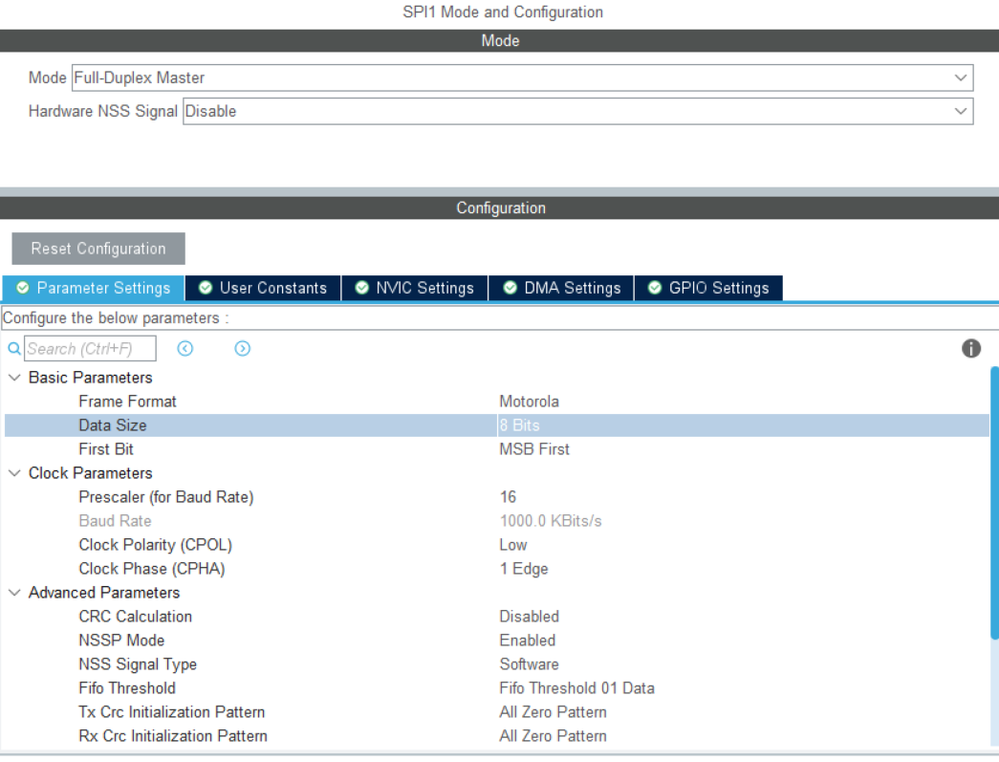Select Prescaler (for Baud Rate) parameter
This screenshot has height=762, width=999.
tap(166, 497)
